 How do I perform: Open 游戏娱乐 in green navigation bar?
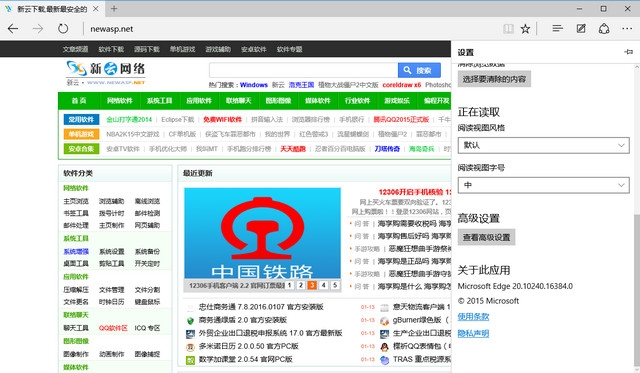coord(397,101)
